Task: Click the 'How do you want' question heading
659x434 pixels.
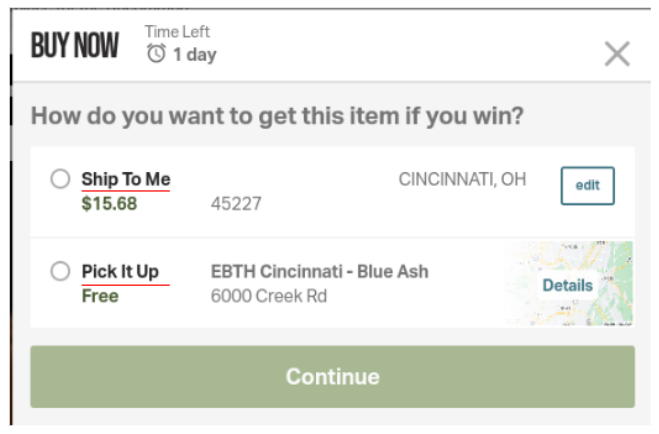Action: point(277,116)
